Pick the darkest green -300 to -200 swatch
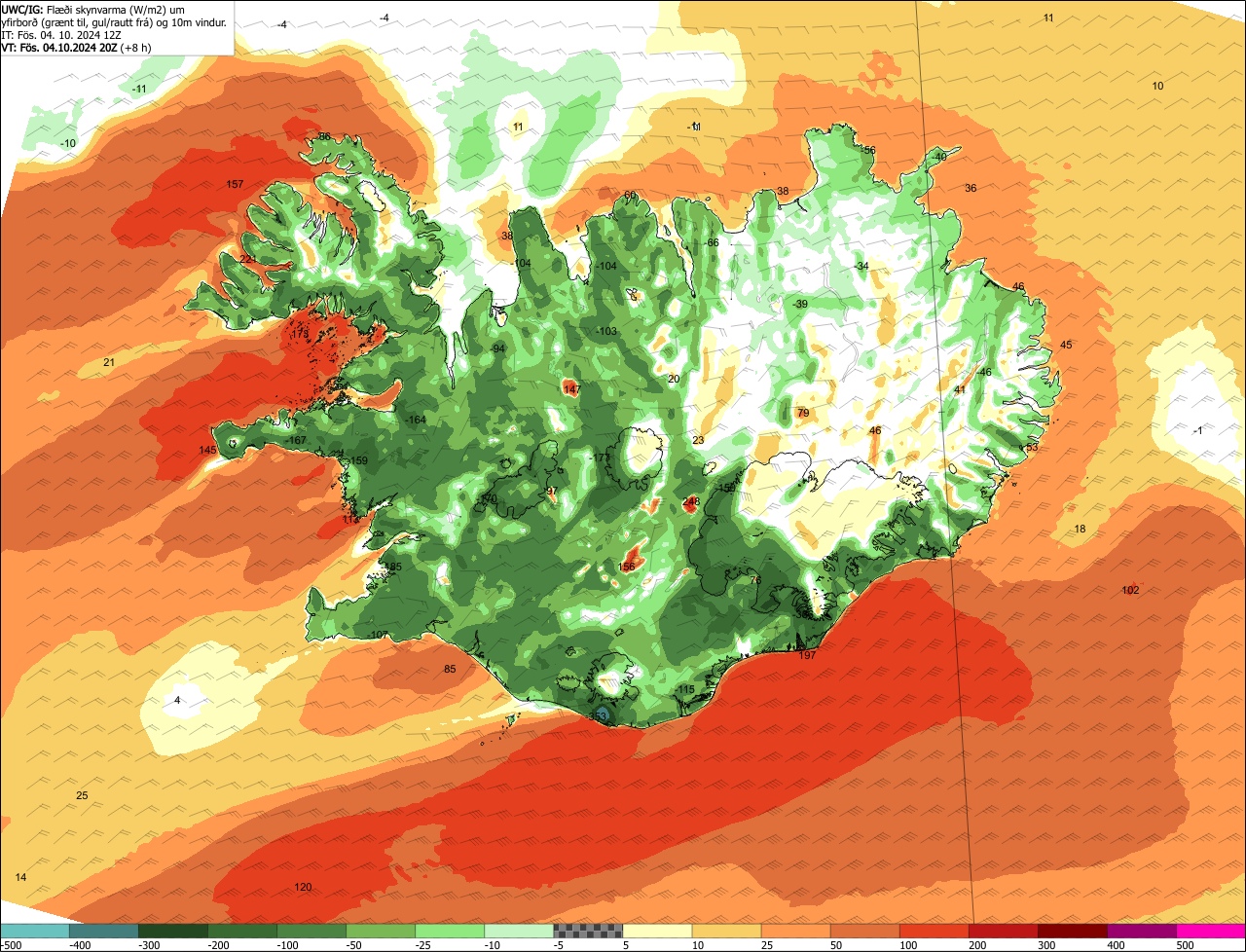The height and width of the screenshot is (952, 1246). 173,931
